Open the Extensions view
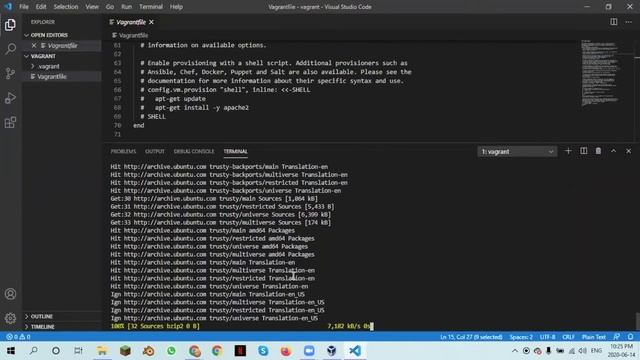 tap(10, 122)
